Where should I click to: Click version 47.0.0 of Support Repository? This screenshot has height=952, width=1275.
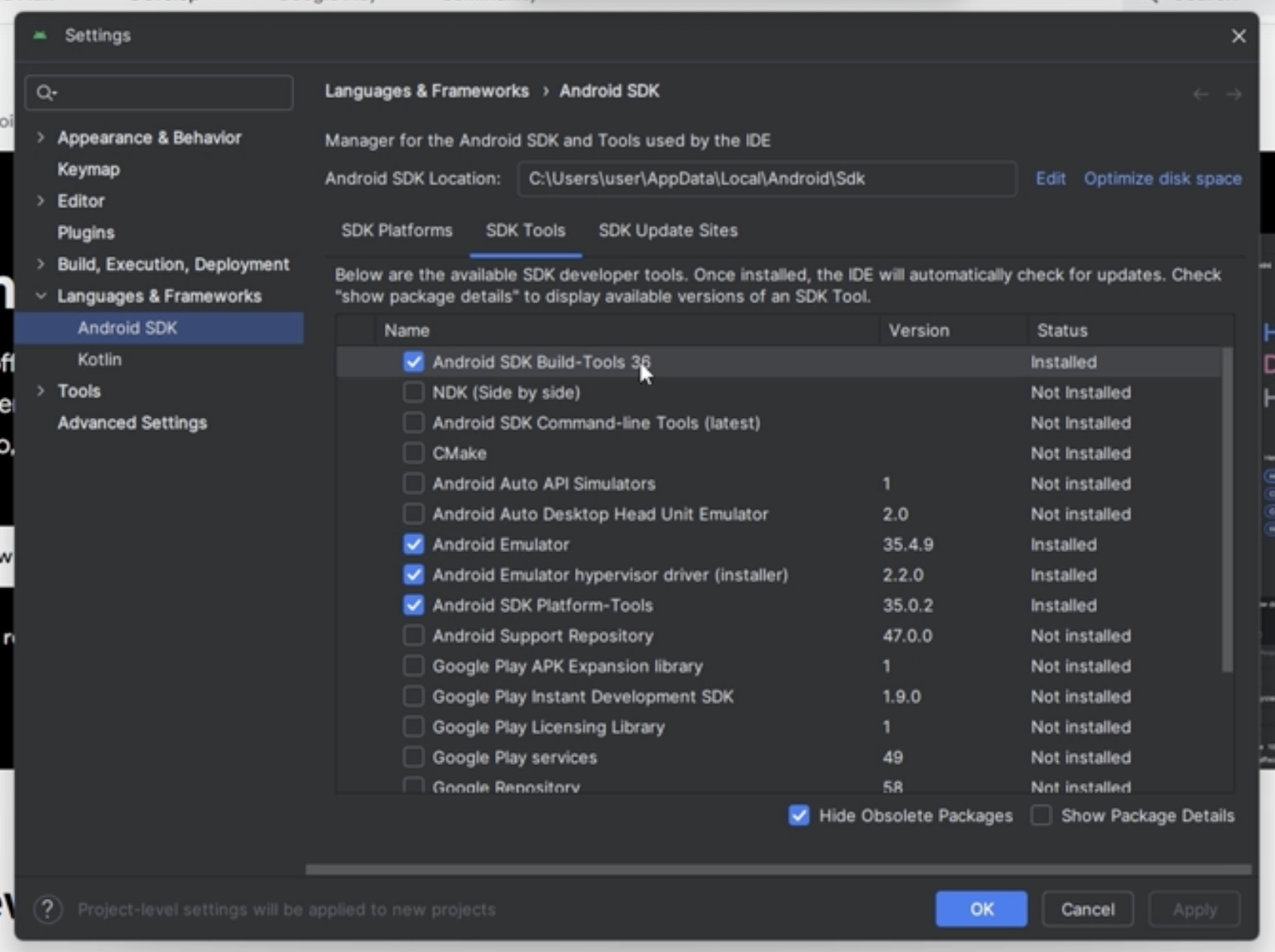[x=908, y=636]
